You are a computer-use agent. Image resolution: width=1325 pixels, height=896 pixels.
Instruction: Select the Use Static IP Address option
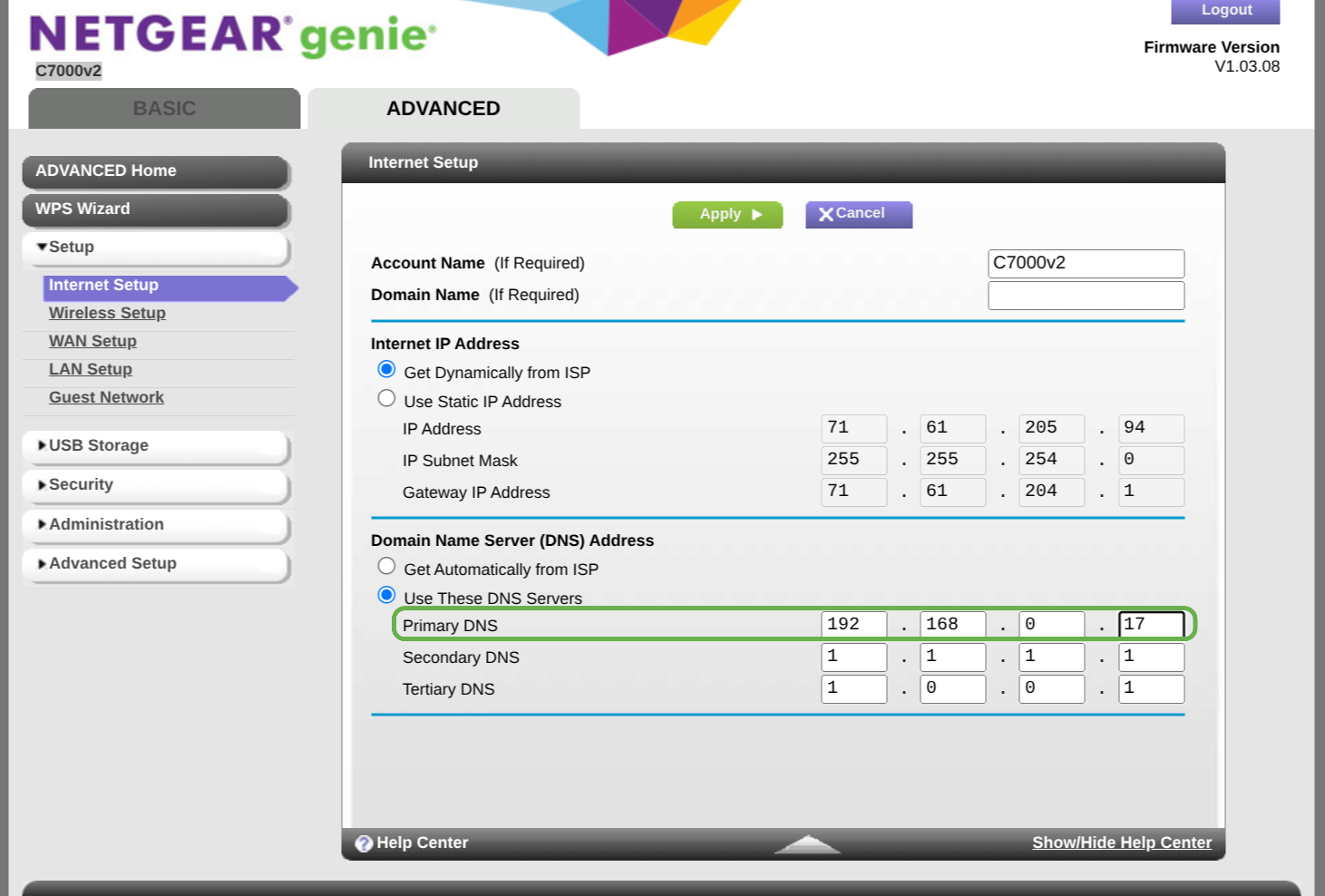click(386, 398)
